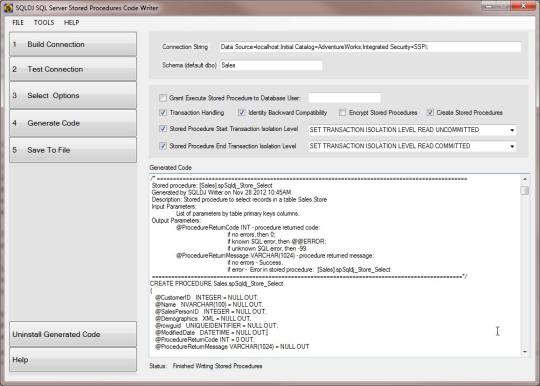Click the SQLDJ application icon in title bar

(x=8, y=8)
